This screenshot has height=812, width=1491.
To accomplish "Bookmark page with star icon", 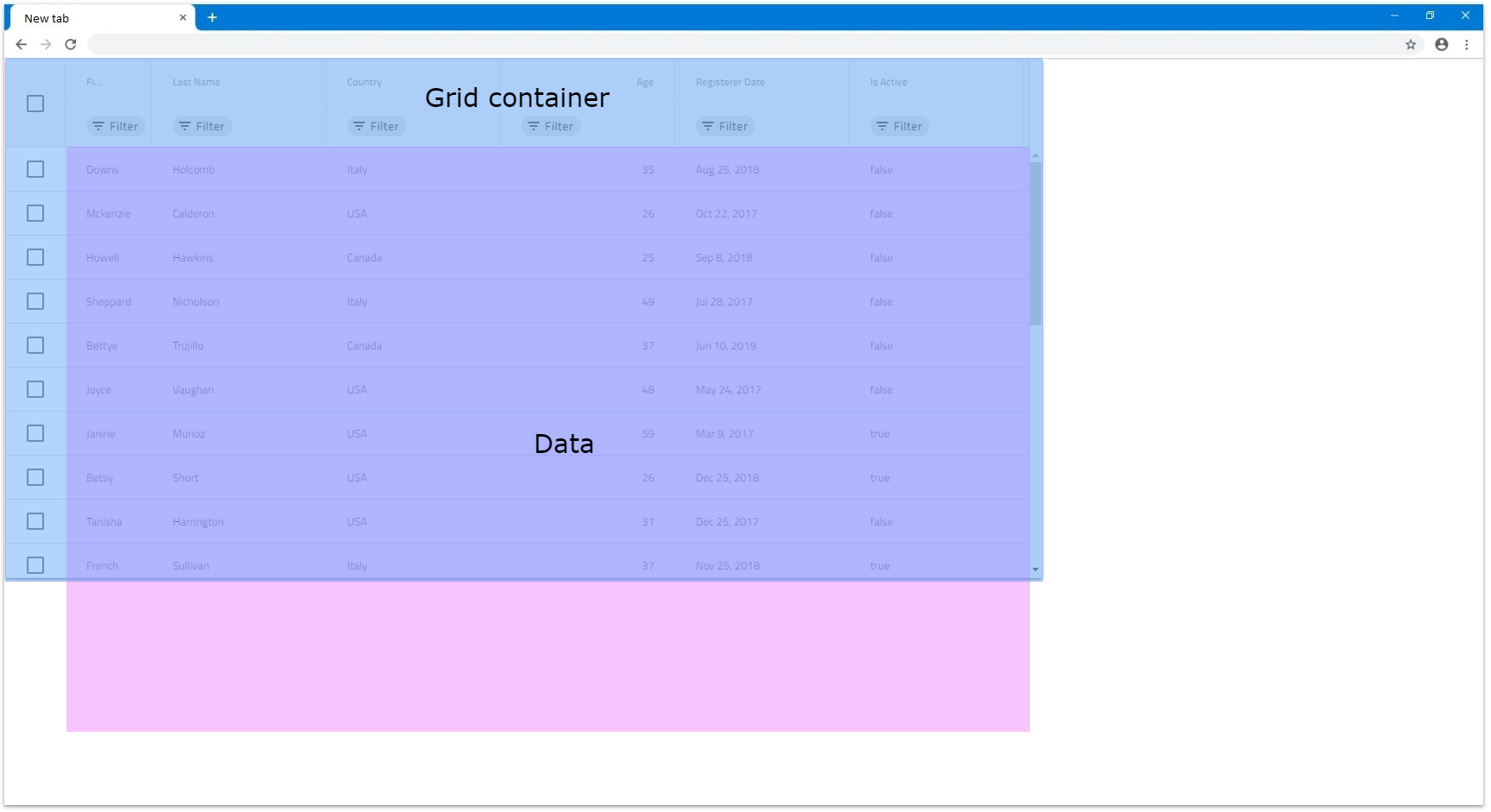I will point(1411,44).
